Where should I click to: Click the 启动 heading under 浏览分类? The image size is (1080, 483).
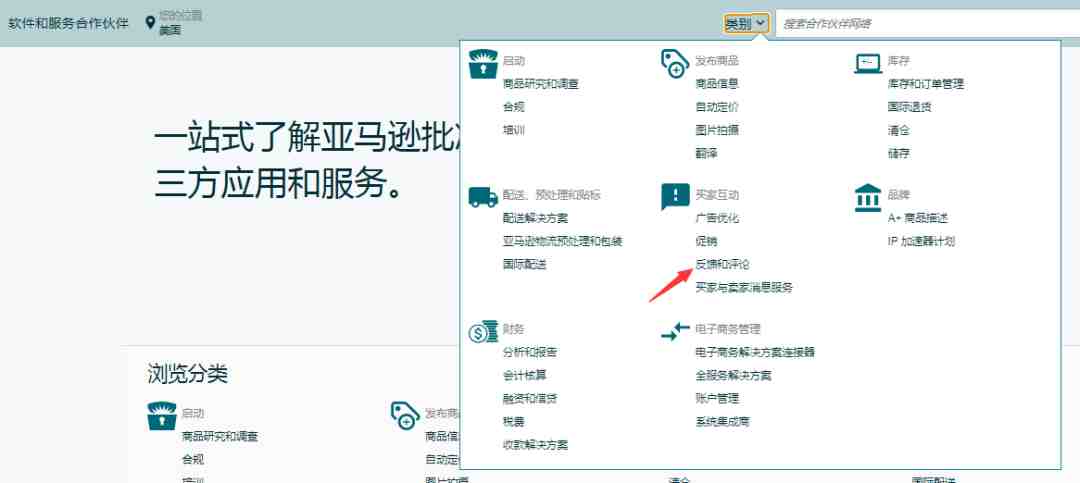[x=193, y=413]
